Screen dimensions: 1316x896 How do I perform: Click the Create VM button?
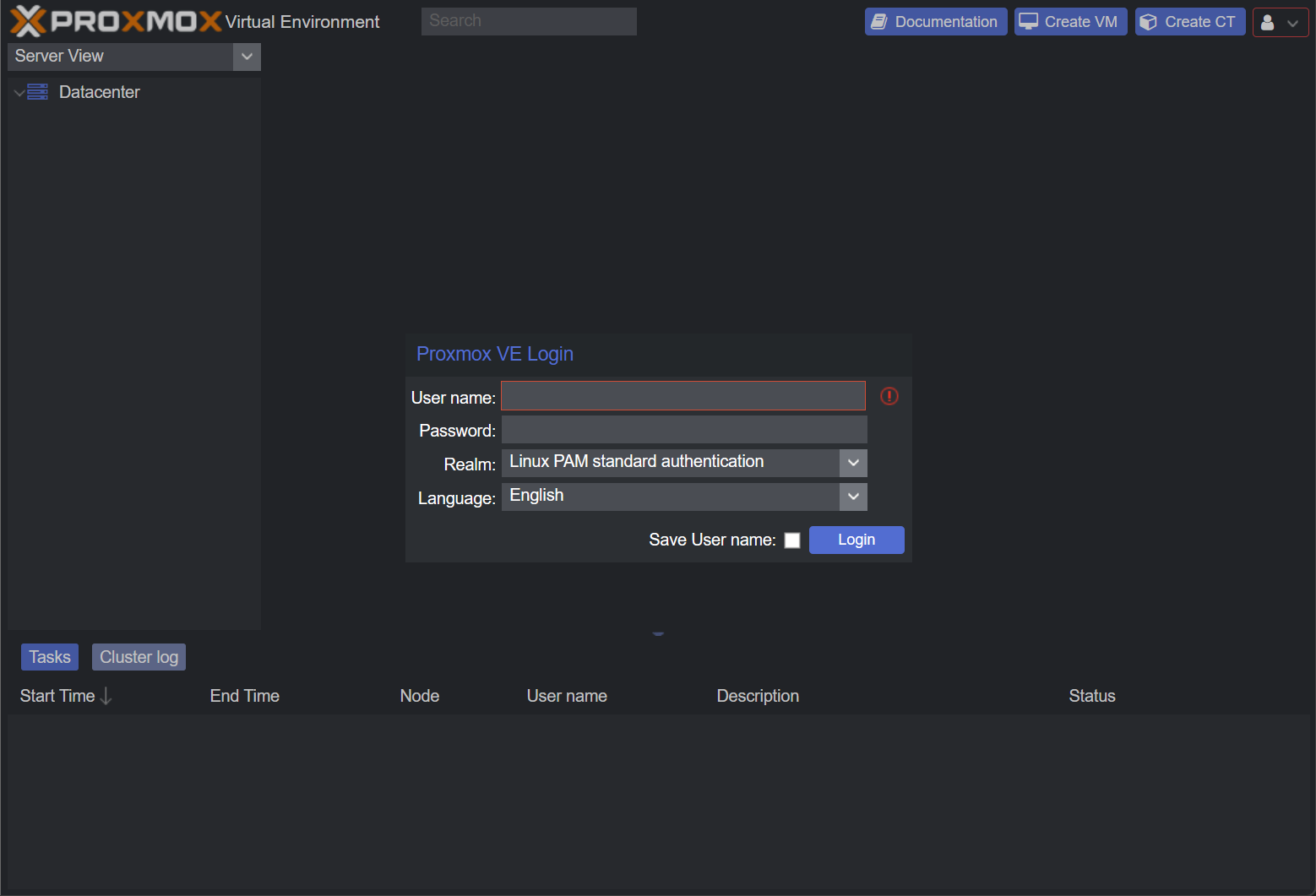(1071, 22)
